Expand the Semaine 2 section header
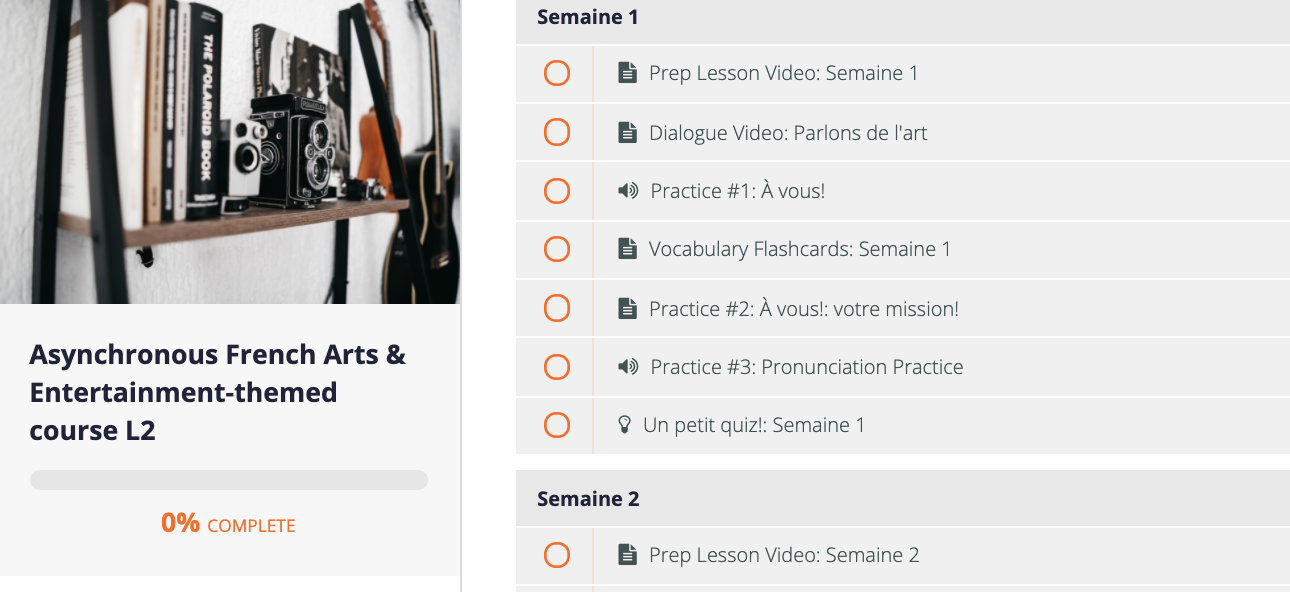 pos(903,498)
